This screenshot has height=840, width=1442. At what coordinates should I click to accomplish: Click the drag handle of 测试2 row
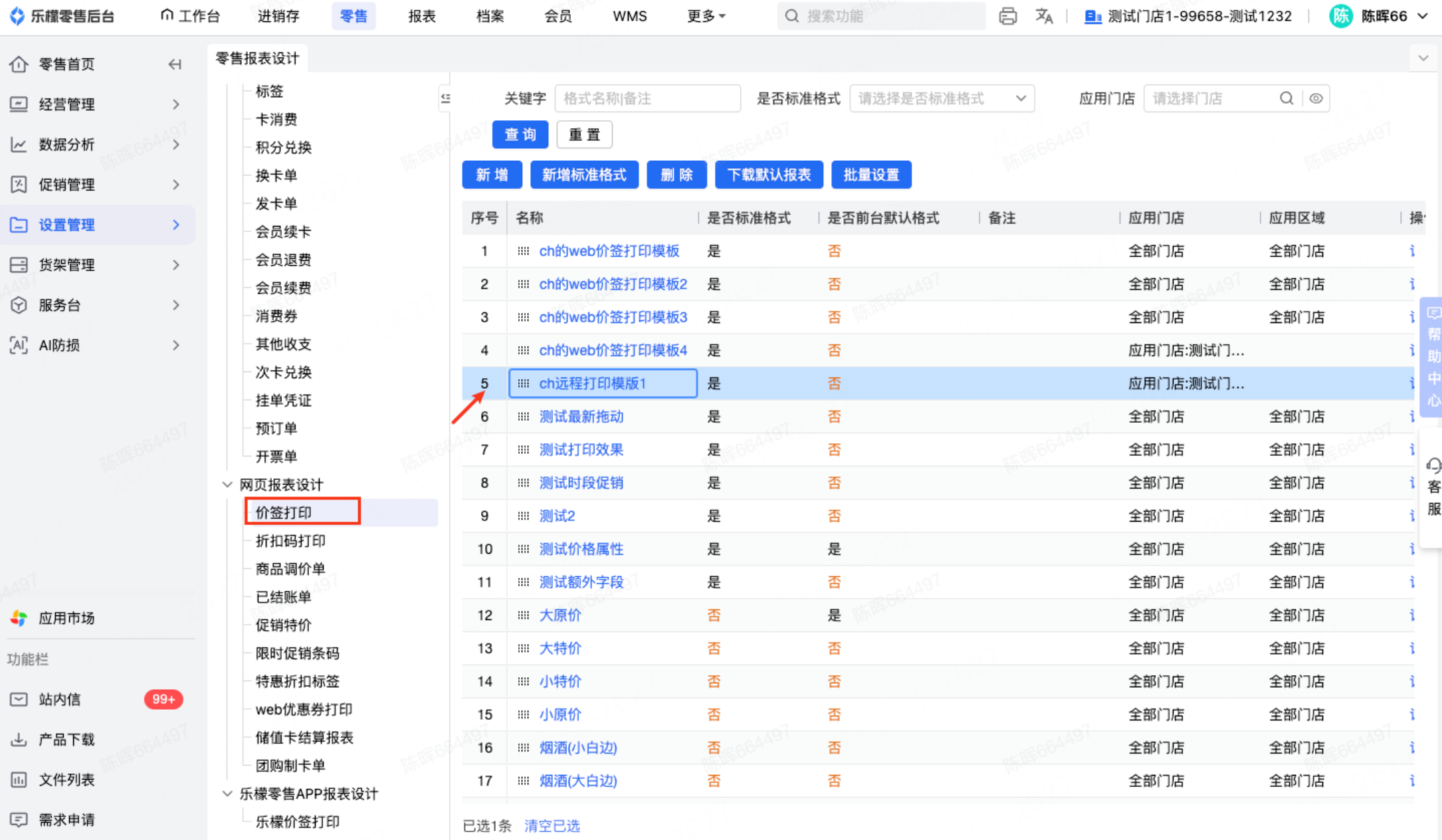524,516
